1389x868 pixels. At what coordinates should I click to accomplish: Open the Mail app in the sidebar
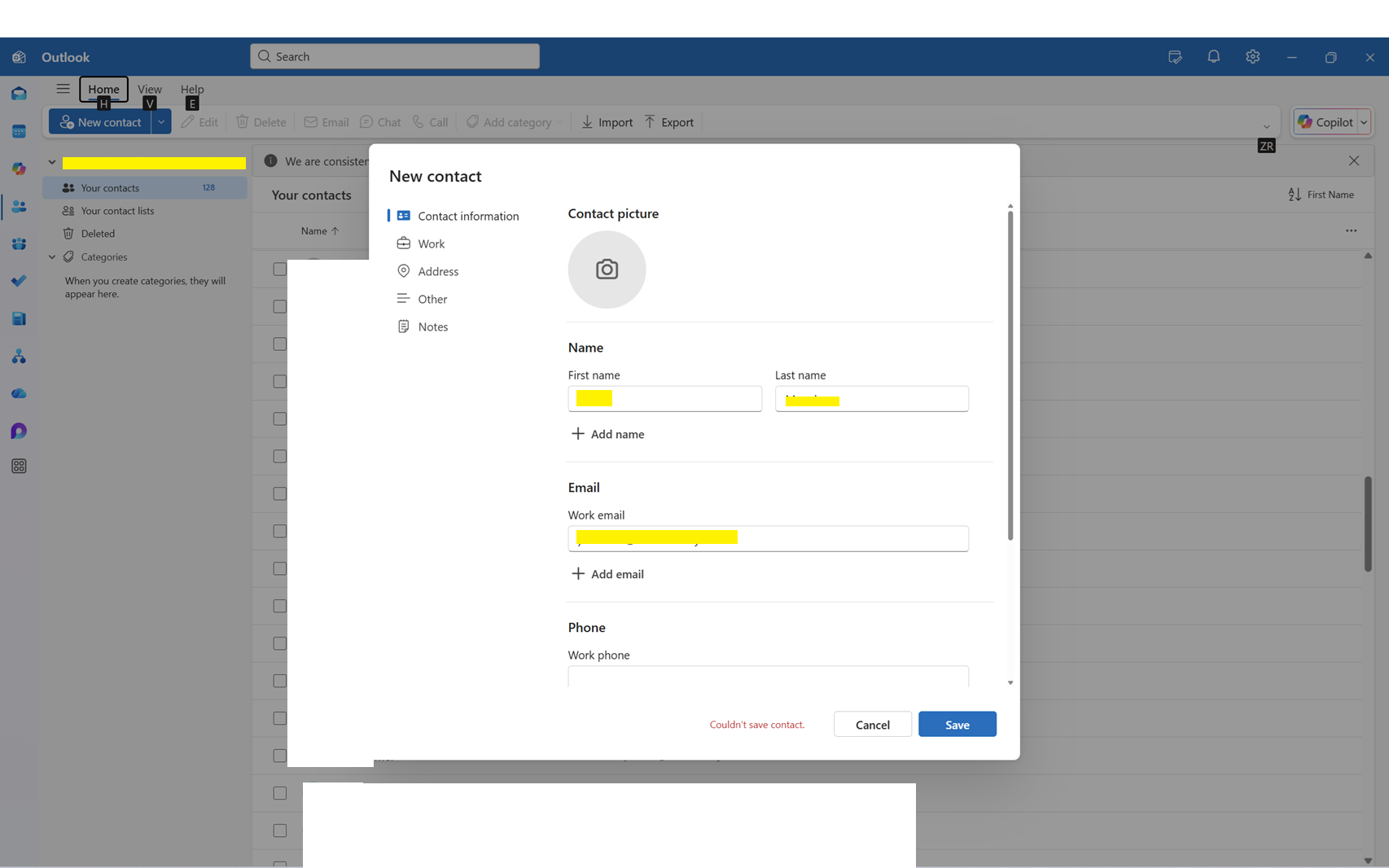[18, 94]
